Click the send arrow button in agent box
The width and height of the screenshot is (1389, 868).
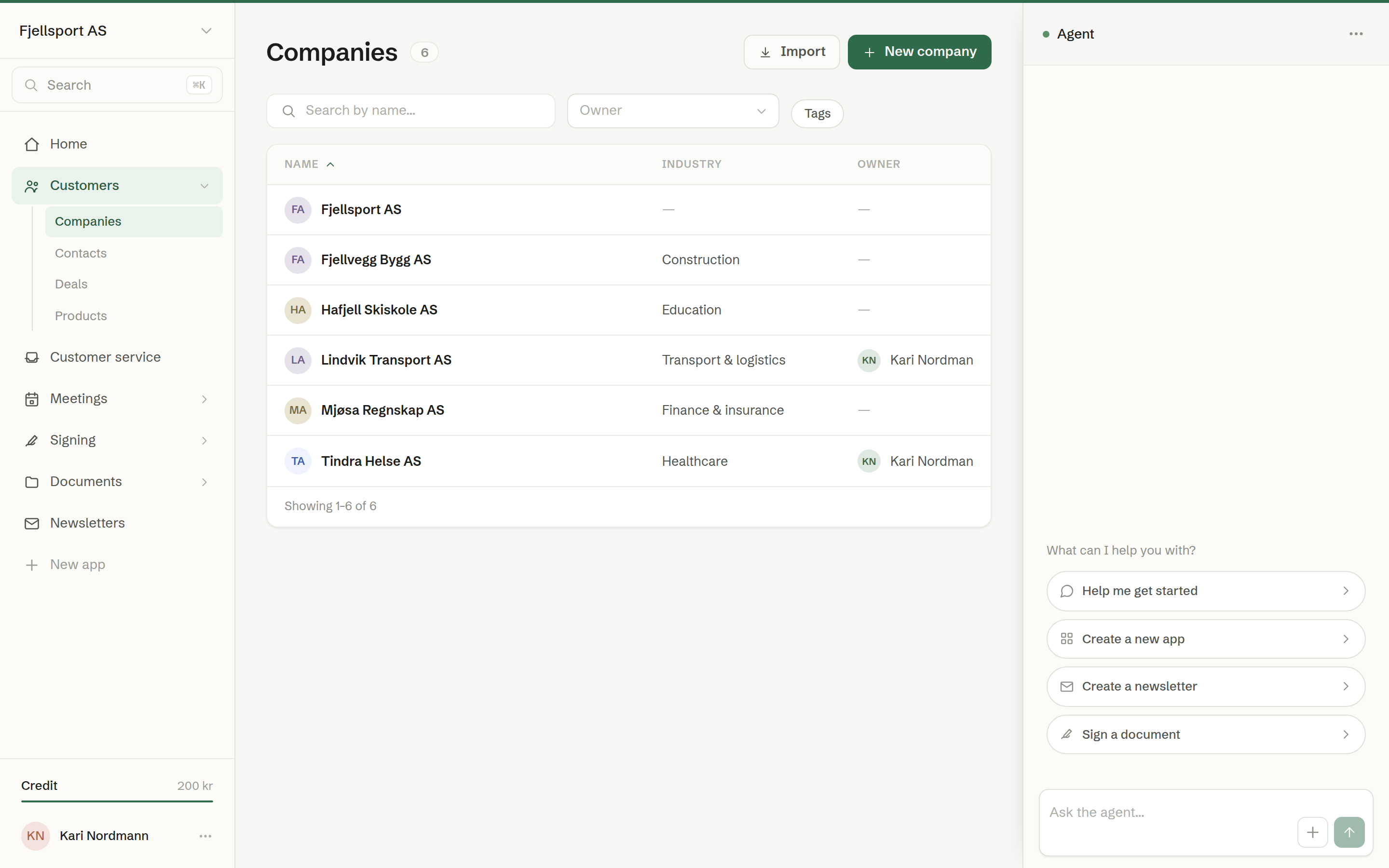1349,832
